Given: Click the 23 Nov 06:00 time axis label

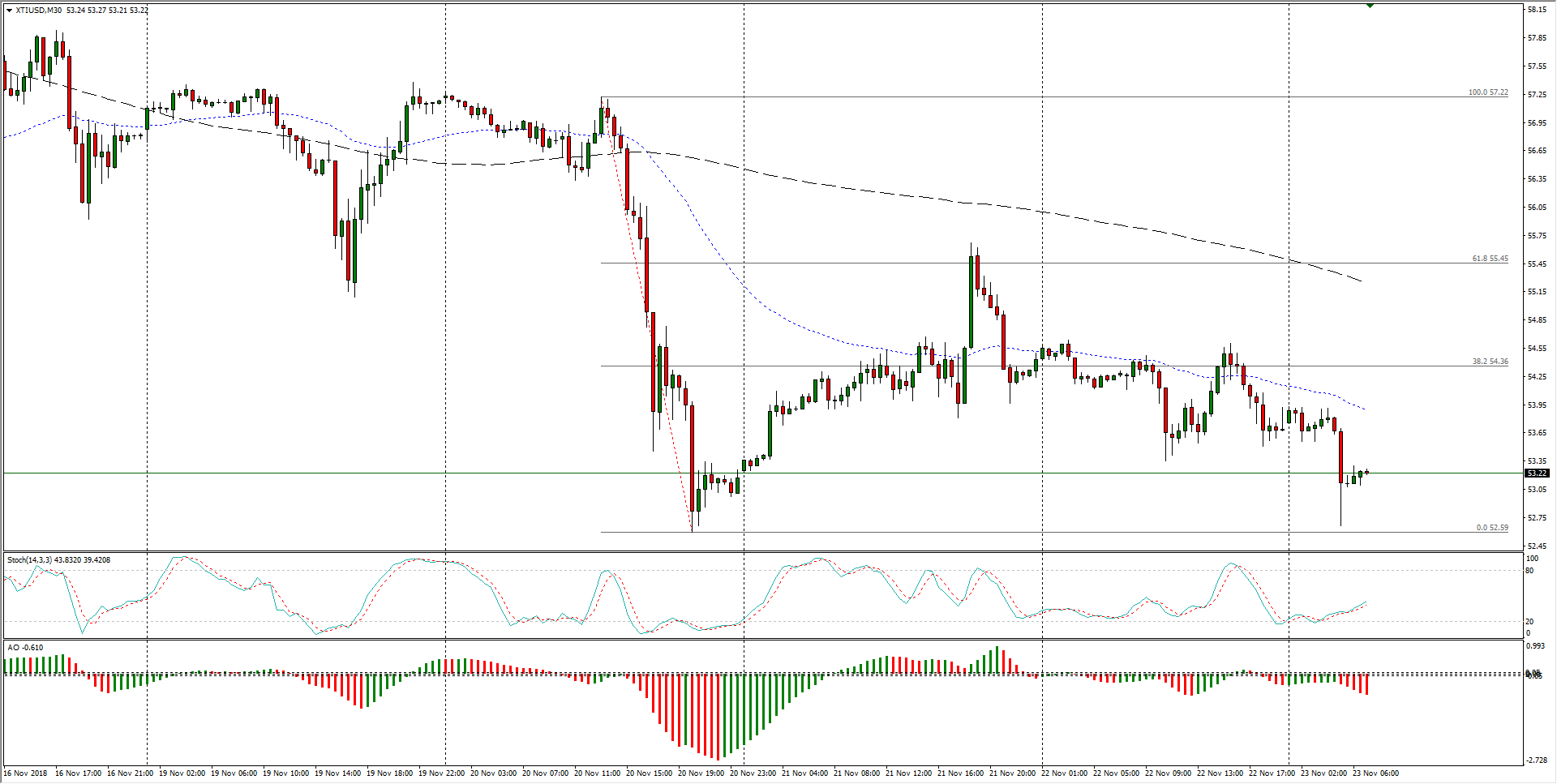Looking at the screenshot, I should click(1375, 773).
